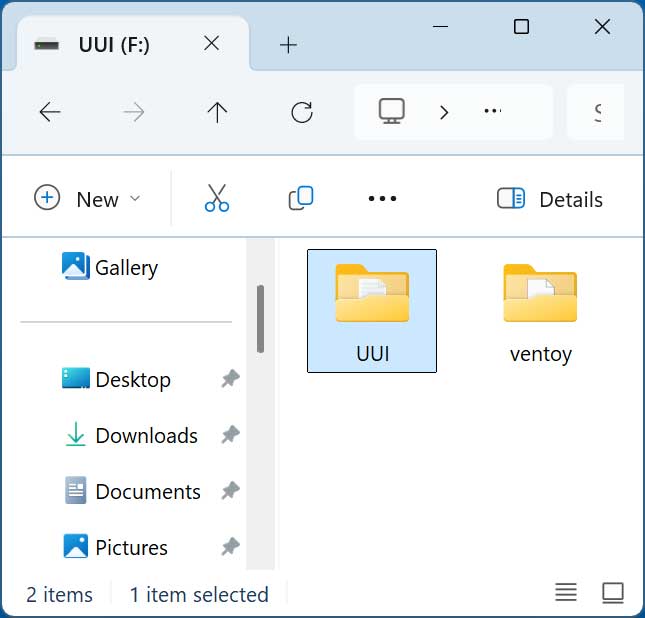Click the search box

[x=596, y=112]
